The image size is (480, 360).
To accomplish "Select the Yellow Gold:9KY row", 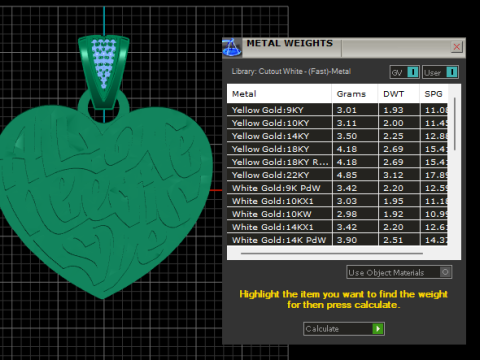I will click(337, 110).
